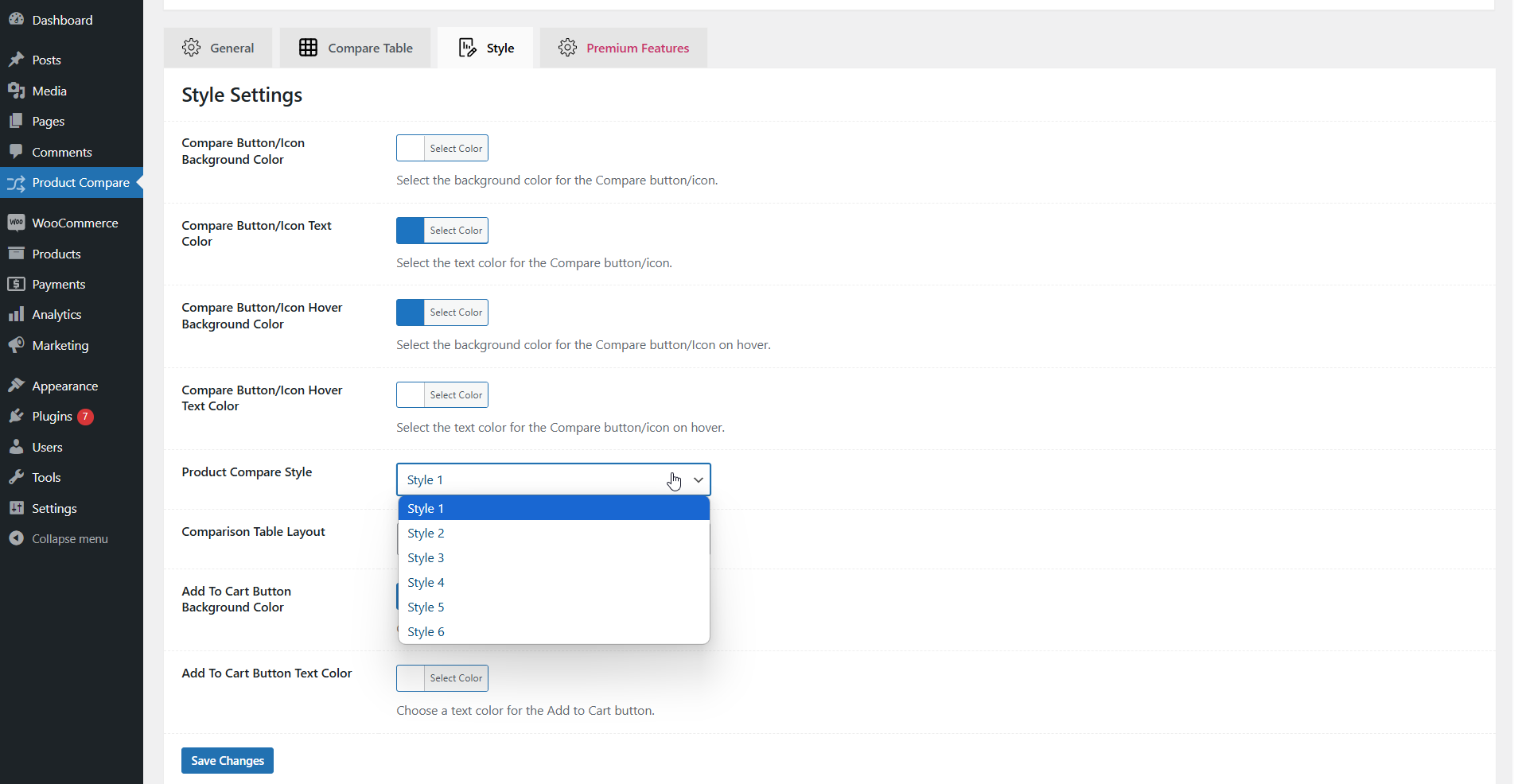Click the WooCommerce sidebar icon

click(16, 223)
